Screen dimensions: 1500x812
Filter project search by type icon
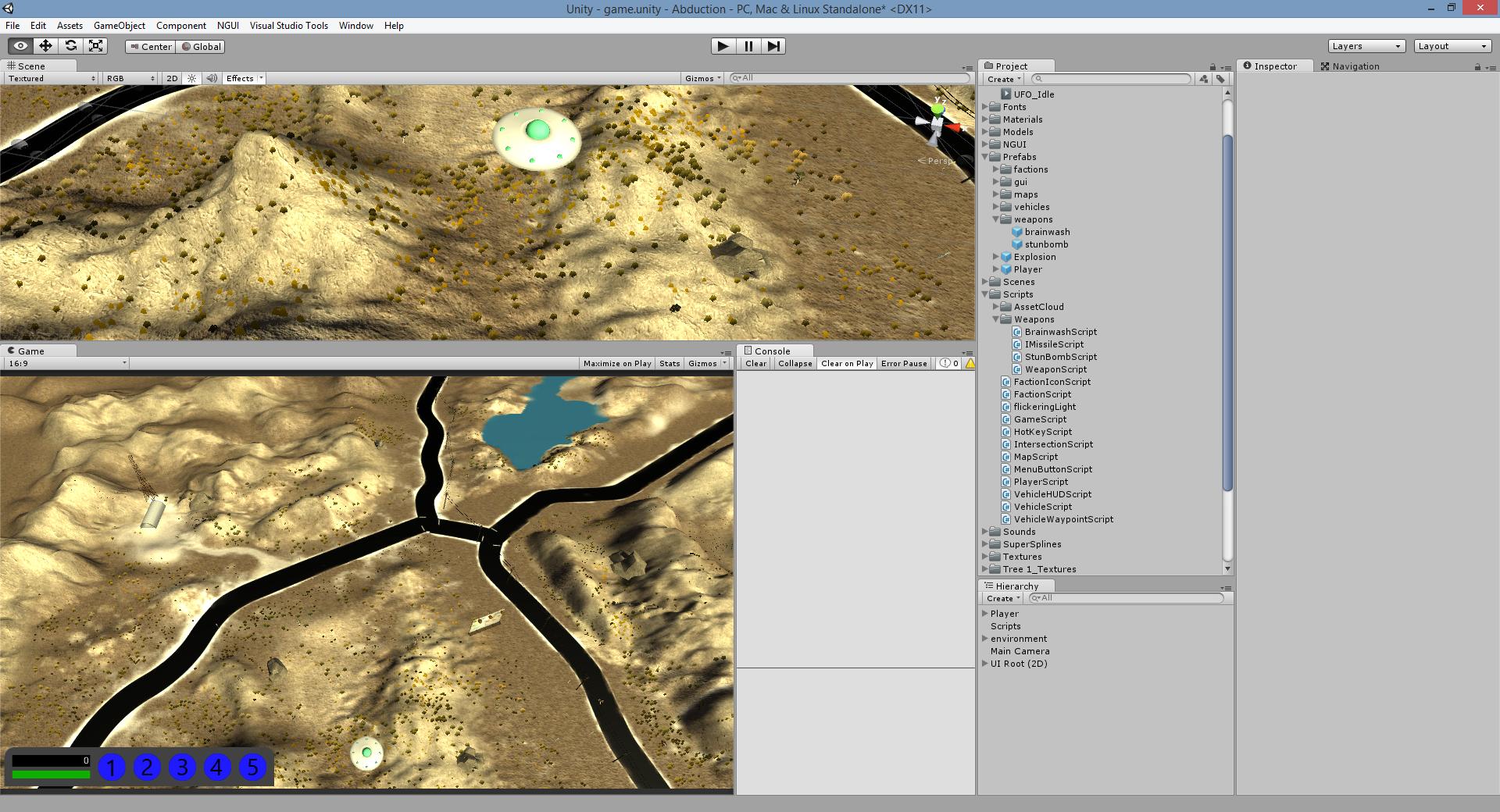point(1204,79)
